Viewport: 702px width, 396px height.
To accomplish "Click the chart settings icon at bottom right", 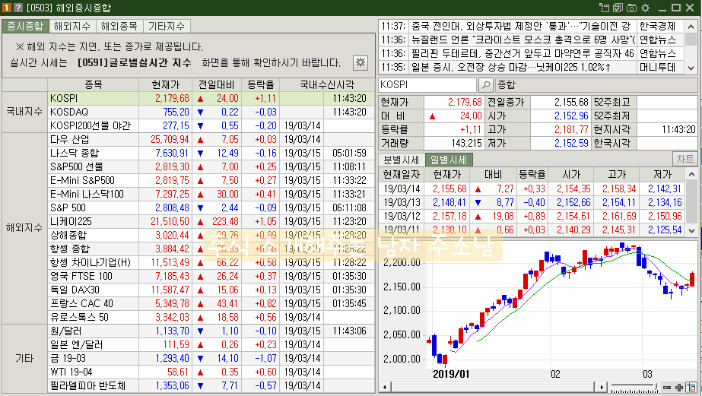I will (691, 387).
